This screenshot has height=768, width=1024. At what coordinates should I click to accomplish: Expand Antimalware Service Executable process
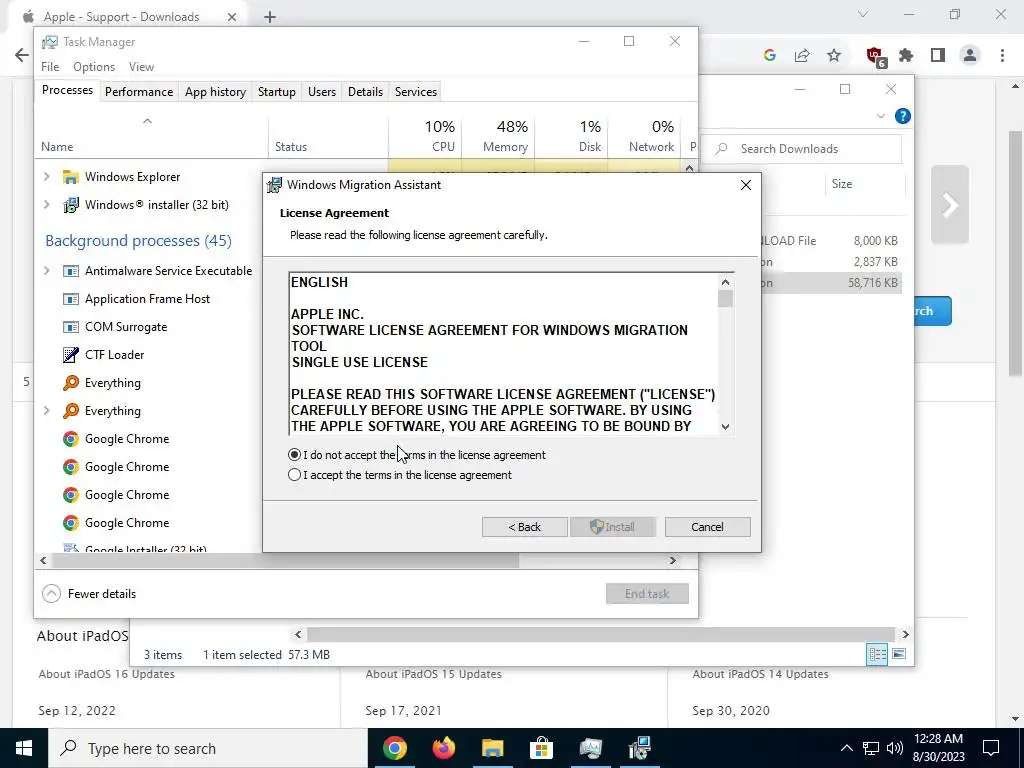tap(46, 270)
